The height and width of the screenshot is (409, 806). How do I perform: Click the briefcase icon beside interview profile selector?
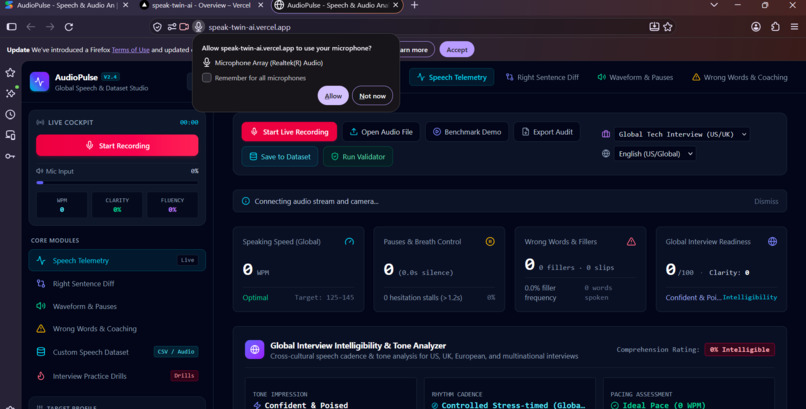point(606,134)
